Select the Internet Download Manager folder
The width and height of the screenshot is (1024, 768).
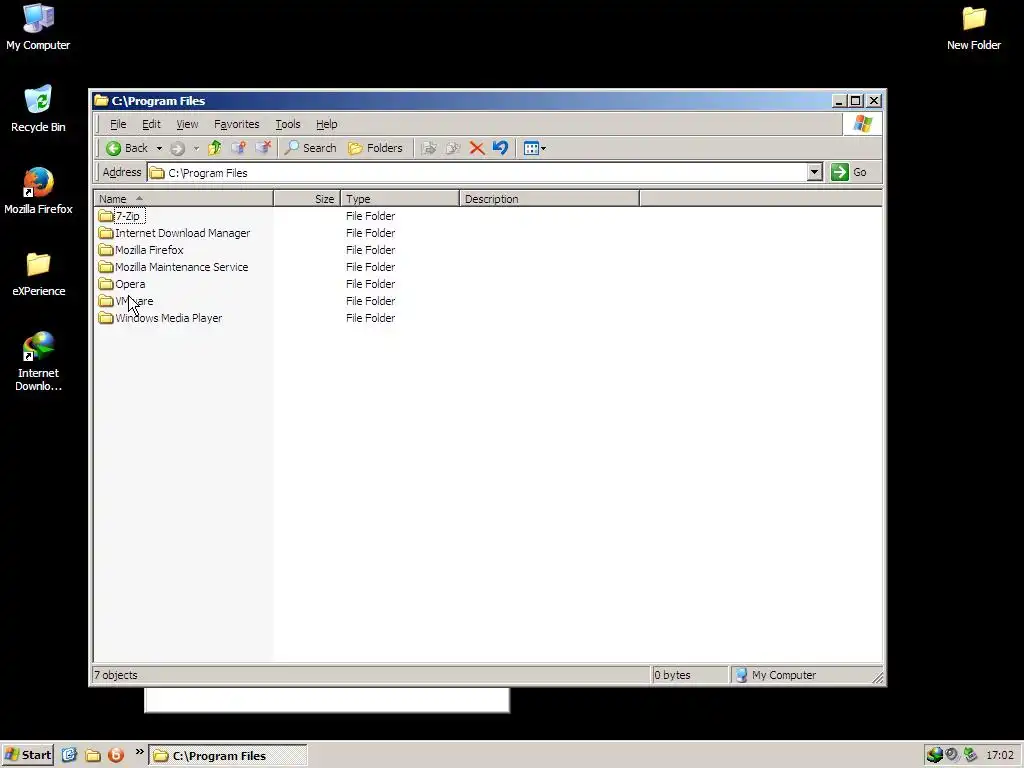(x=182, y=233)
